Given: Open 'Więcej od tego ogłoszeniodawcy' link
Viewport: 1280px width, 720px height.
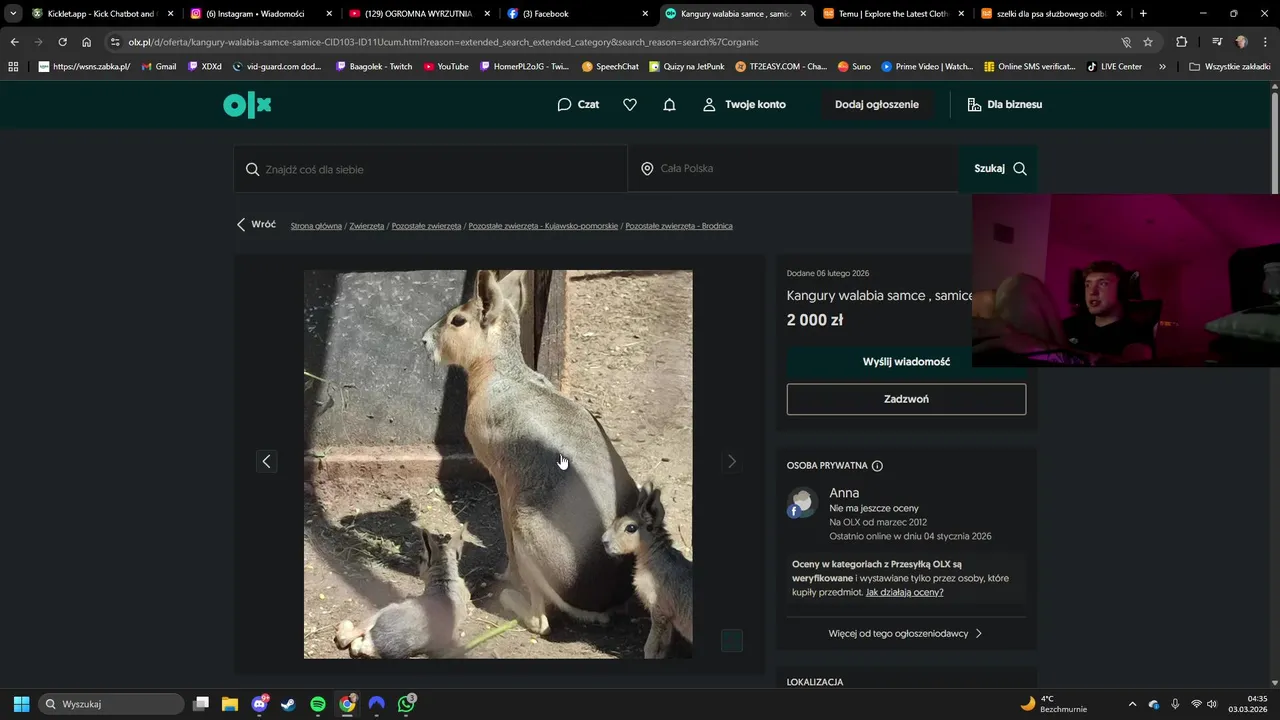Looking at the screenshot, I should point(905,633).
